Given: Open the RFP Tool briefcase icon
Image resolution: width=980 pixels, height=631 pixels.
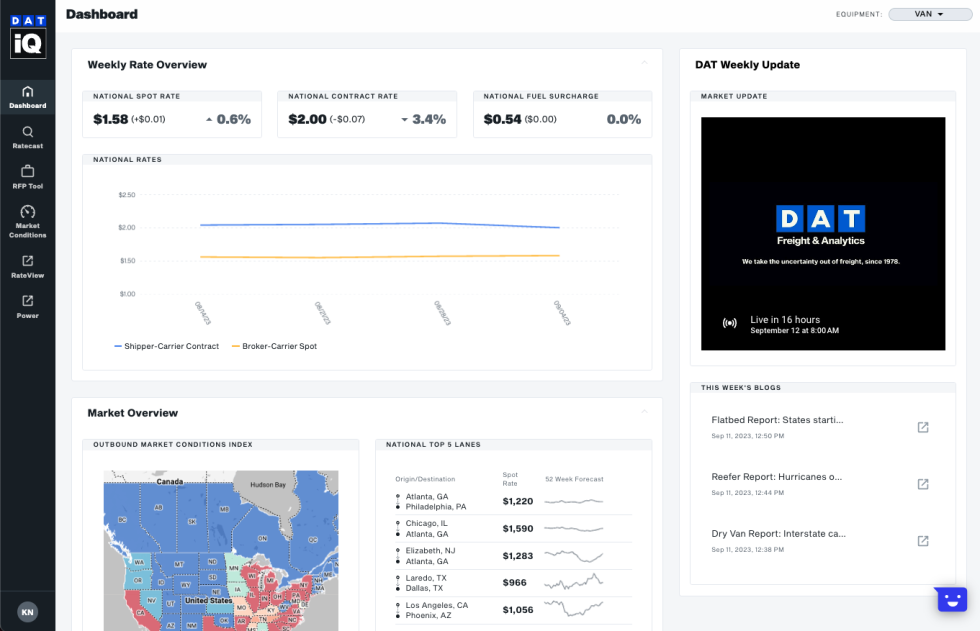Looking at the screenshot, I should (x=27, y=172).
